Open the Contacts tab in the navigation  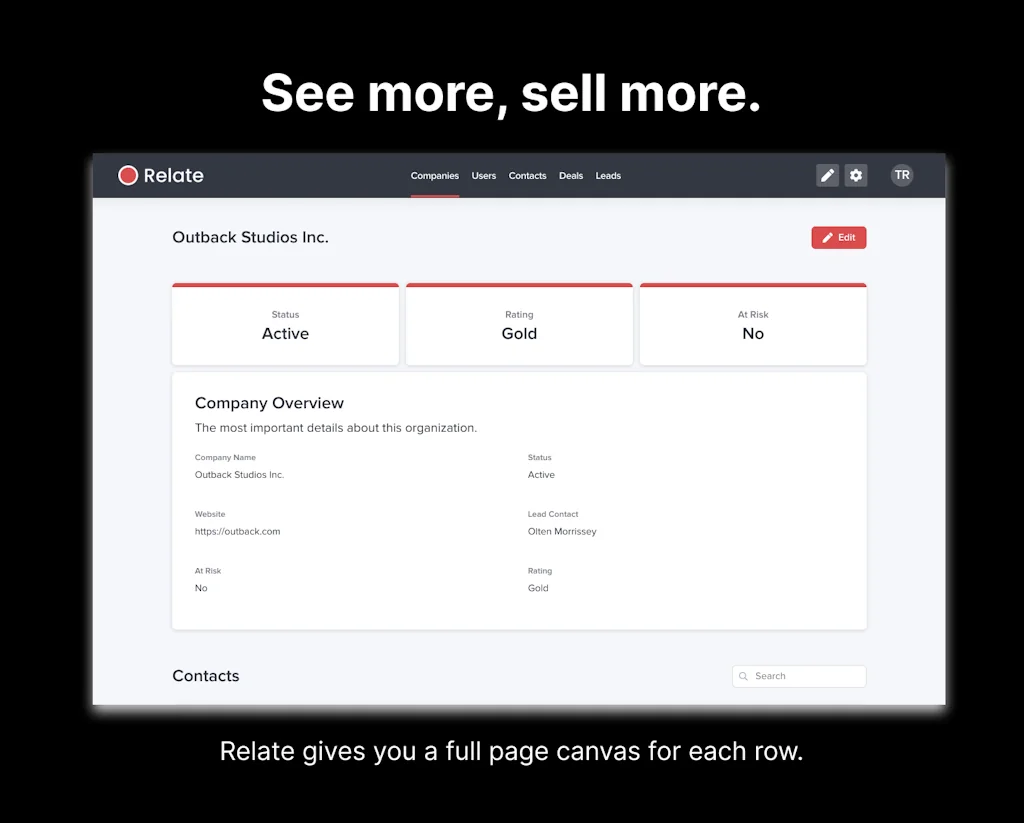[x=527, y=176]
